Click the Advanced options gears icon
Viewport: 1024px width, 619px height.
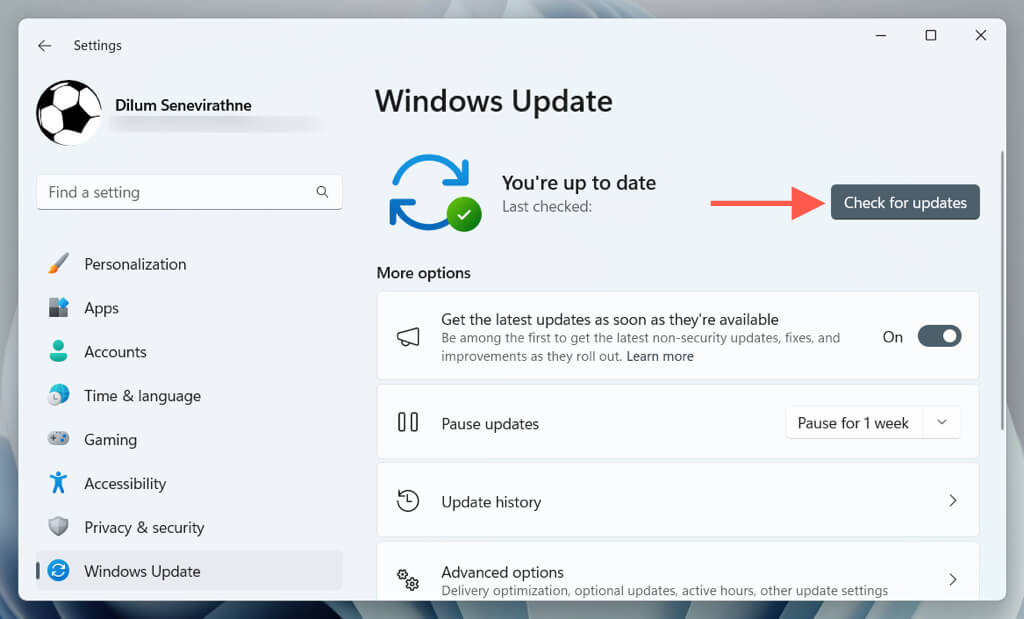point(408,579)
